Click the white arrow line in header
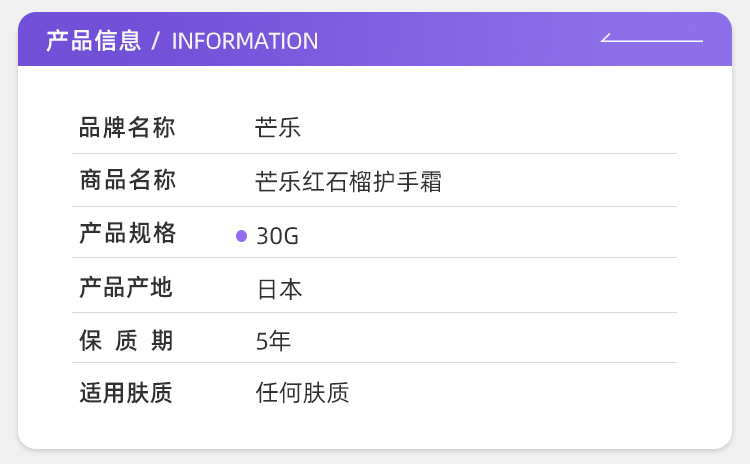 coord(651,38)
